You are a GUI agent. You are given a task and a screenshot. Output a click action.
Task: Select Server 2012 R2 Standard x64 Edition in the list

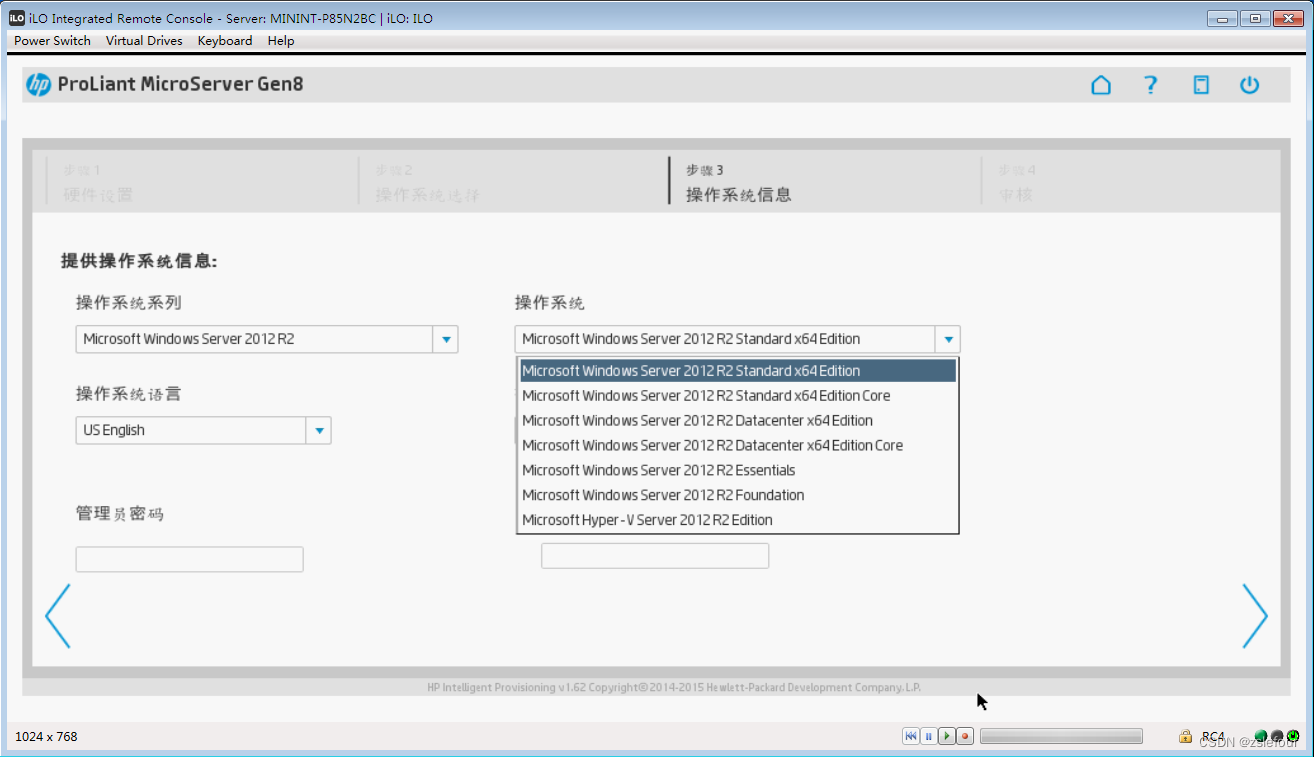tap(738, 371)
